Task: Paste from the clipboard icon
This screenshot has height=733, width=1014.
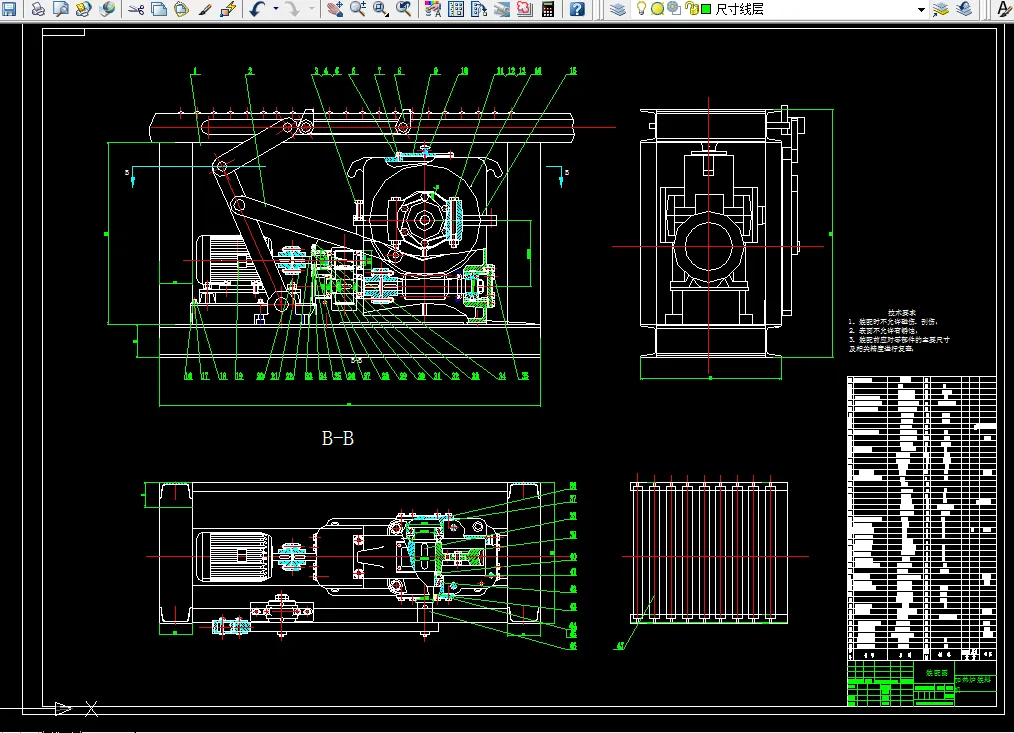Action: pyautogui.click(x=182, y=8)
